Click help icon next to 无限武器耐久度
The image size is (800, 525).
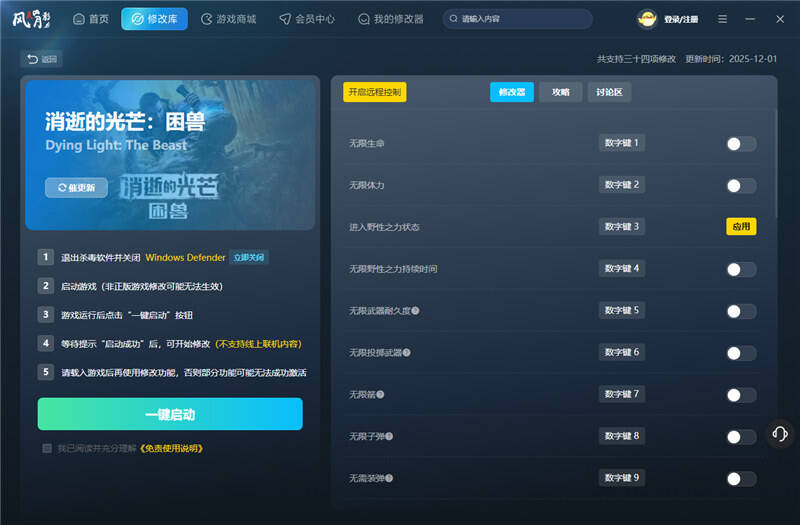point(415,311)
